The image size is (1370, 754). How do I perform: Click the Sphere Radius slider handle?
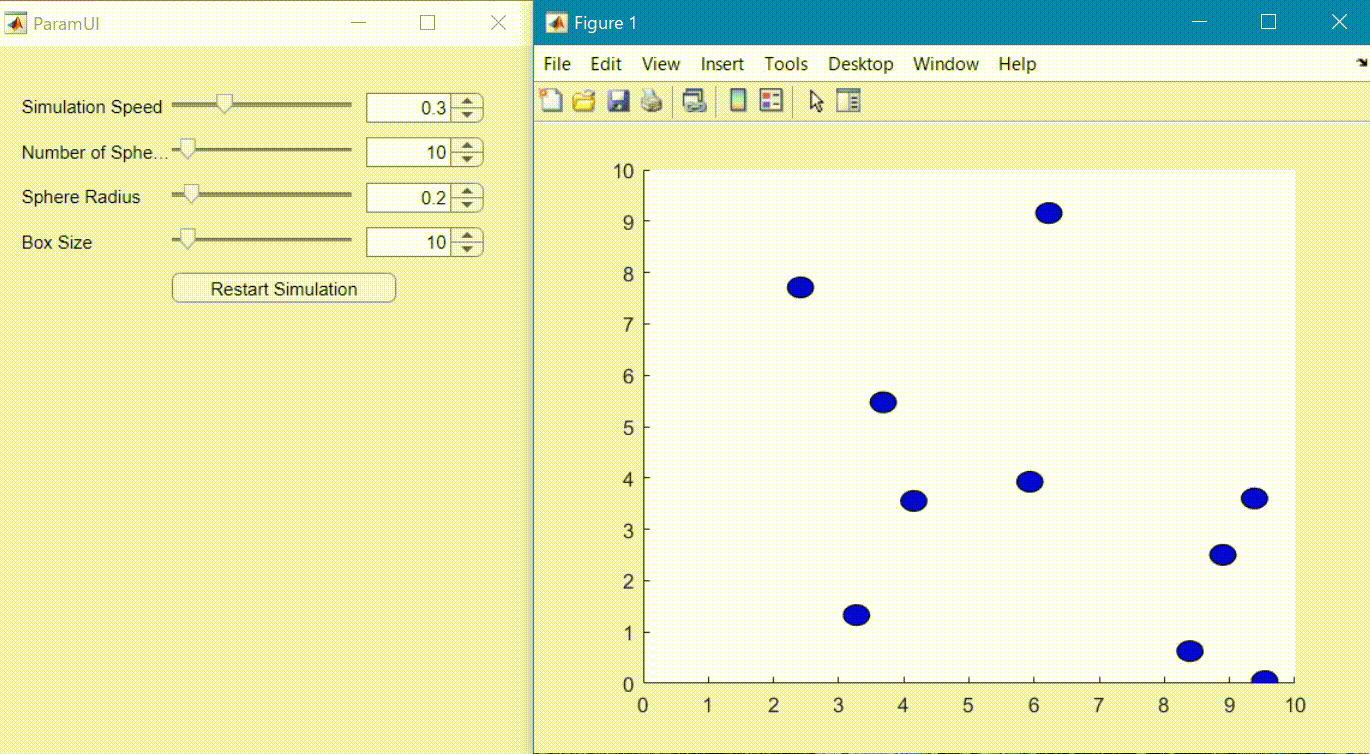click(191, 195)
